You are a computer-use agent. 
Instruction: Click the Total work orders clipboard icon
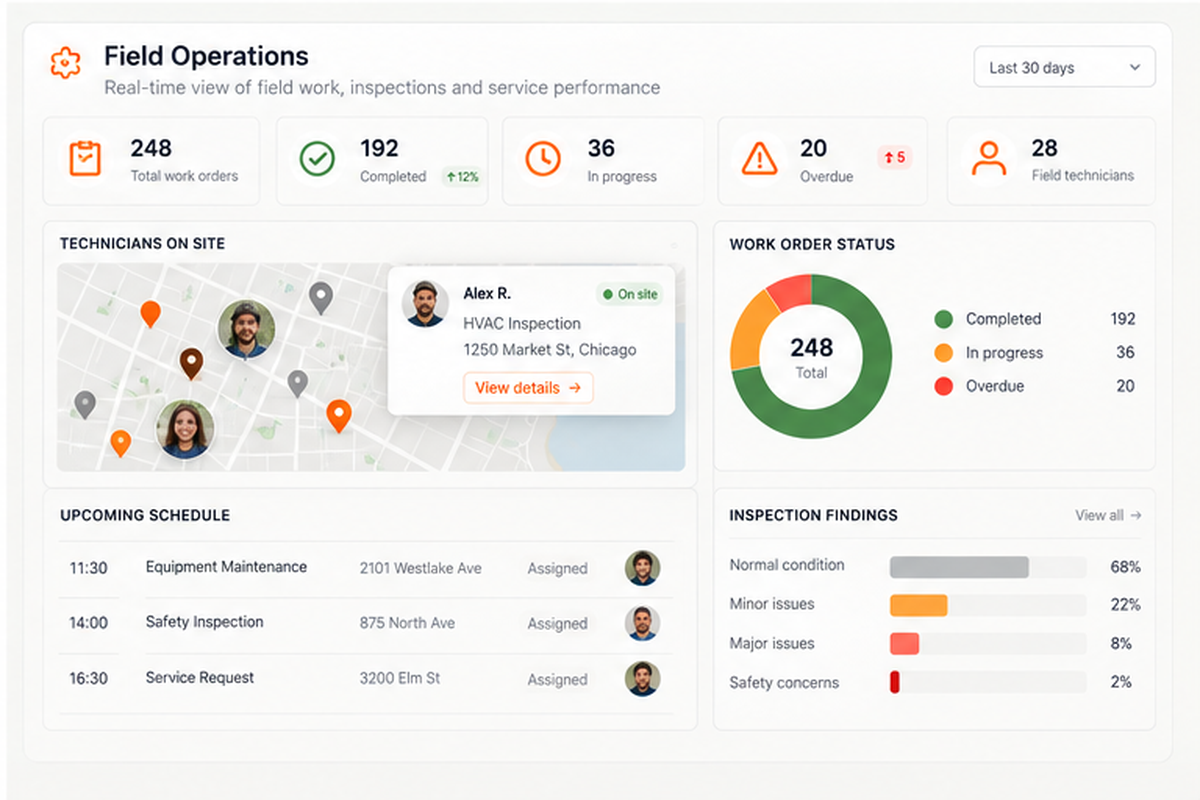click(85, 158)
